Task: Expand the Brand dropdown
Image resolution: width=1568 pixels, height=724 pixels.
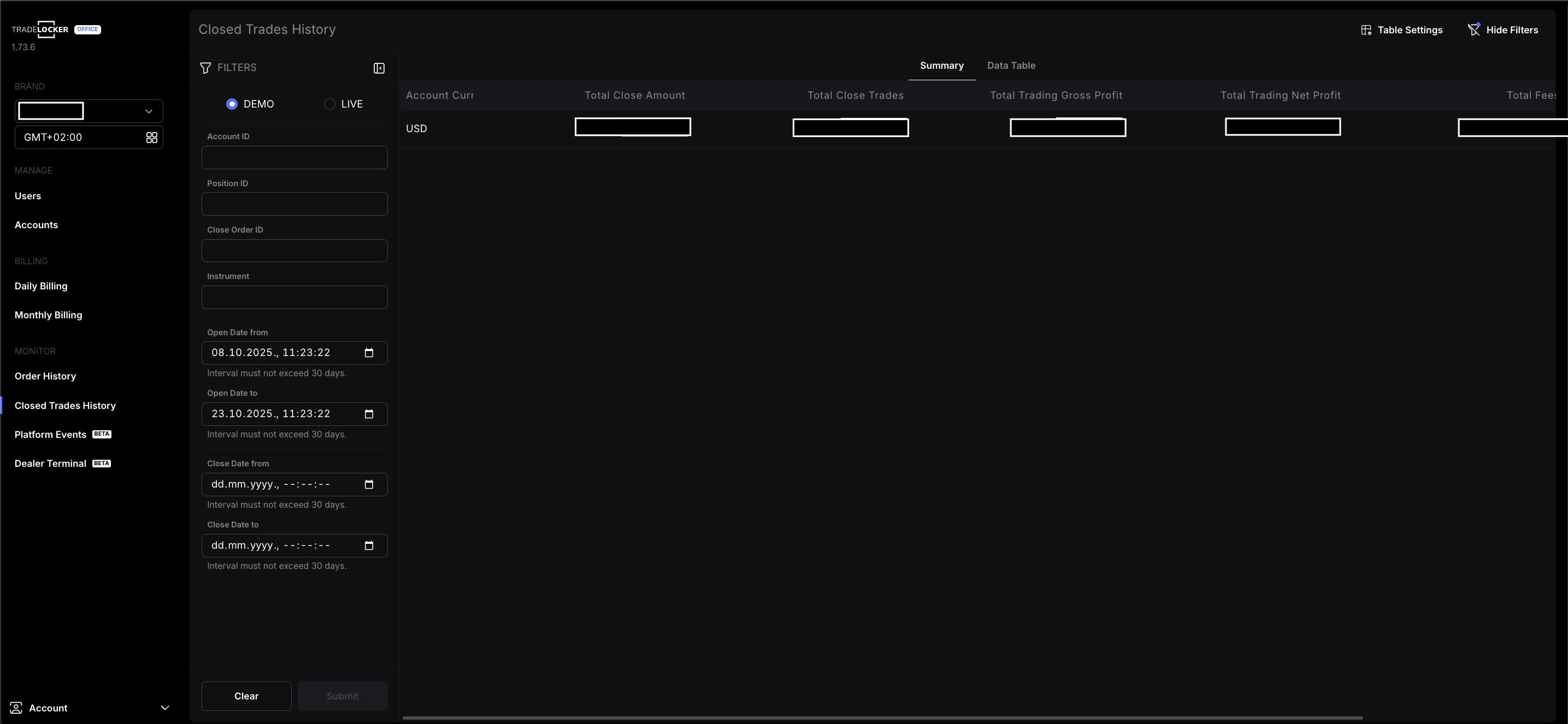Action: pyautogui.click(x=149, y=111)
